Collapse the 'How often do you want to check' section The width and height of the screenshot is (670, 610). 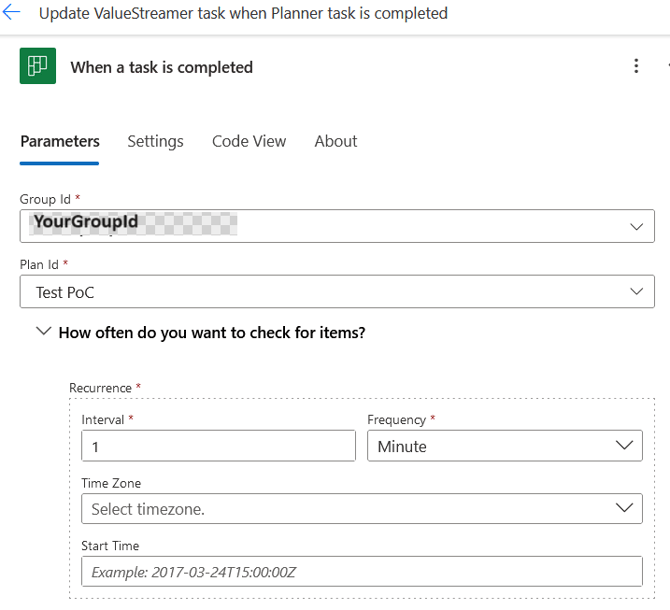click(x=43, y=332)
